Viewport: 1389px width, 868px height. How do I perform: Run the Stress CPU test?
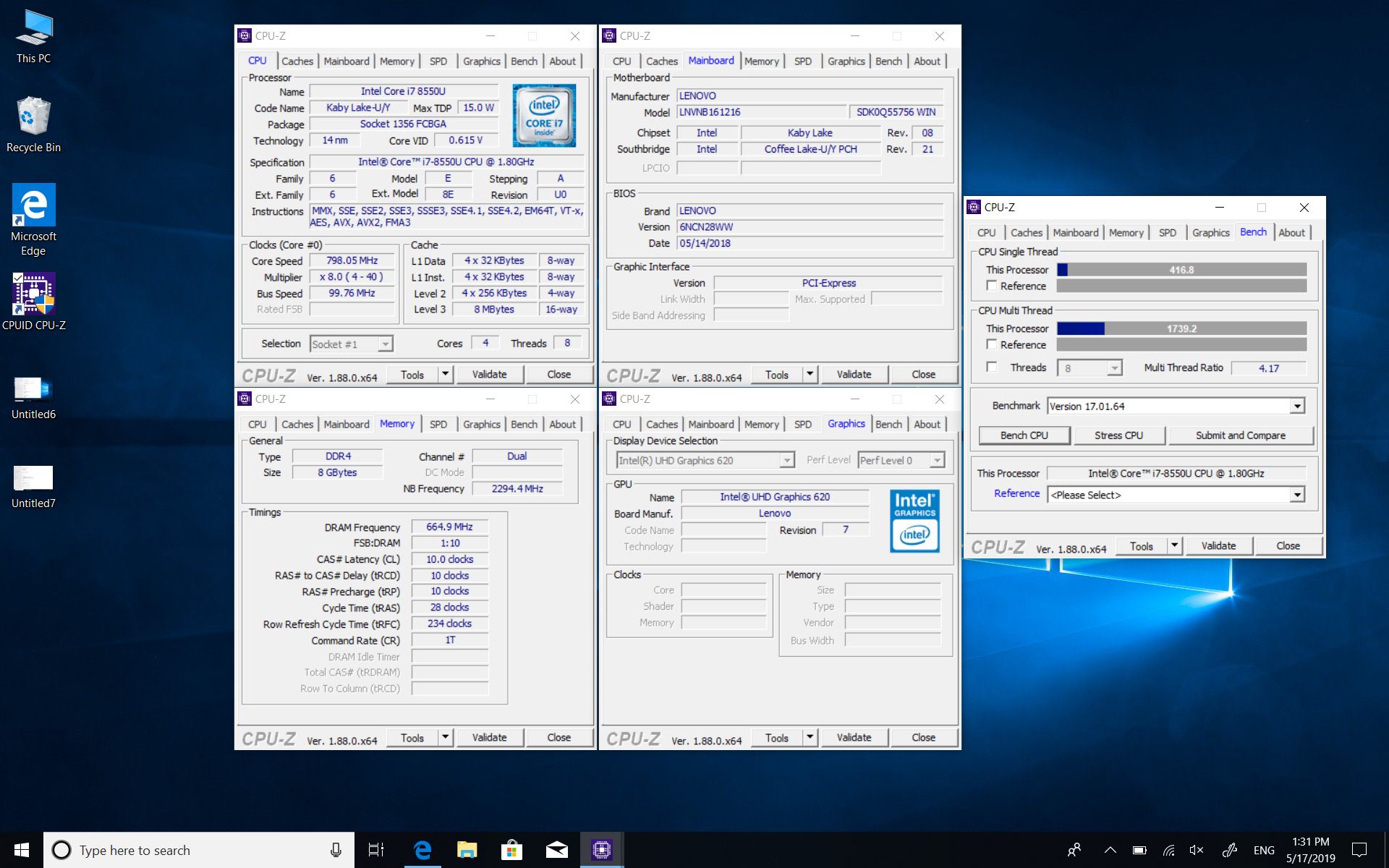tap(1119, 435)
